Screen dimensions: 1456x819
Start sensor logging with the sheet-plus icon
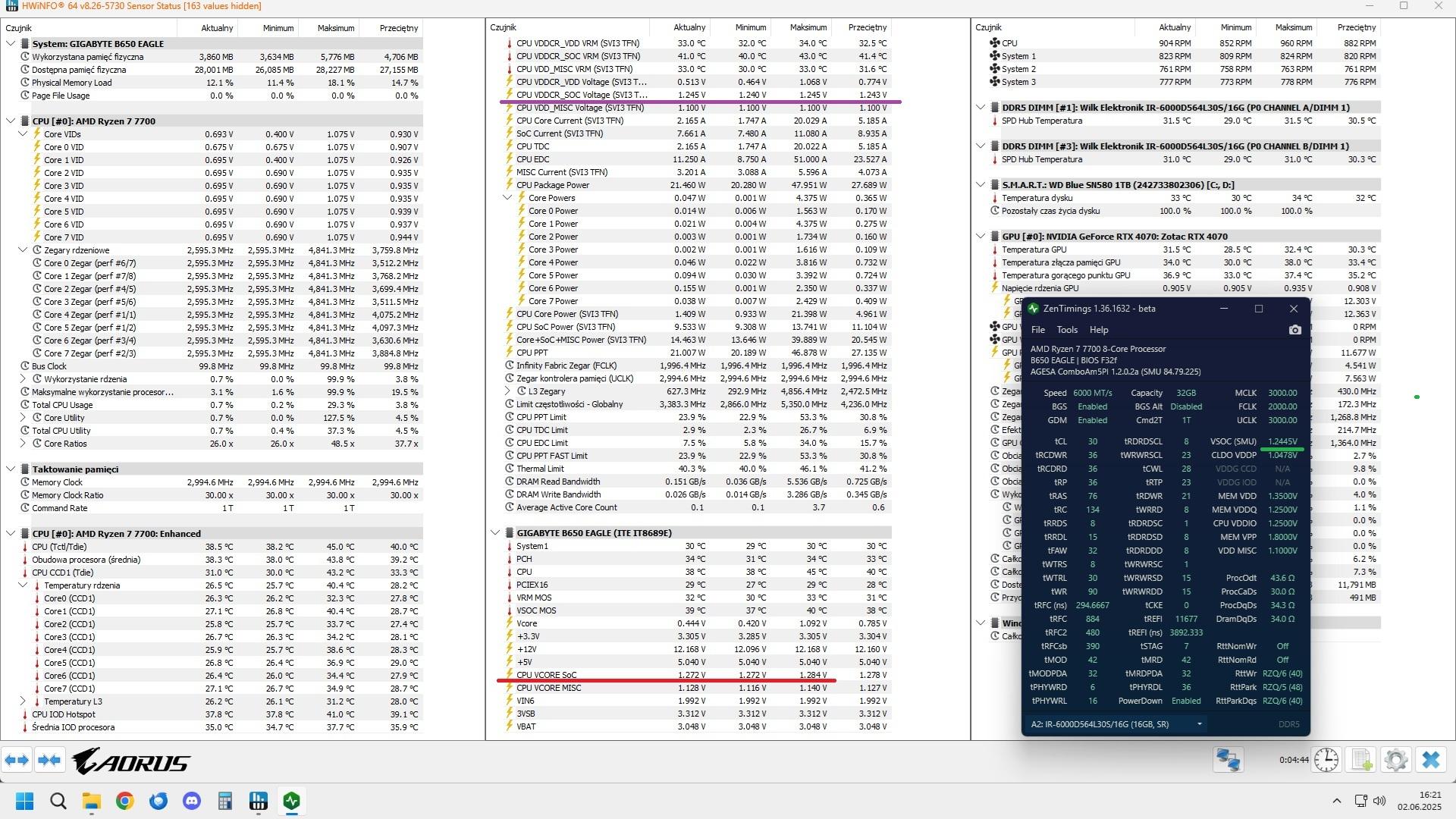click(x=1361, y=760)
